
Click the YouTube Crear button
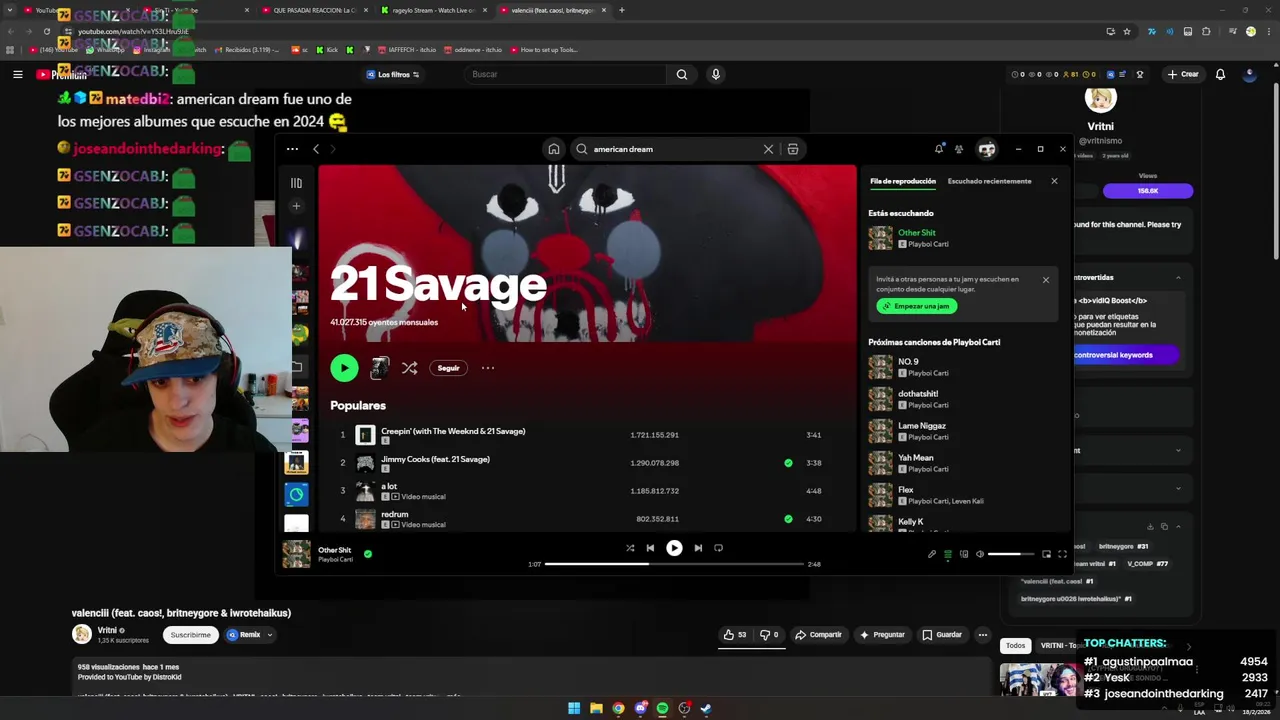click(1183, 74)
